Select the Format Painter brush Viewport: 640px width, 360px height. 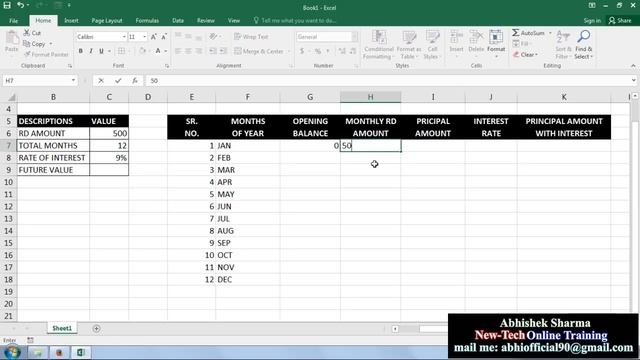pos(27,54)
